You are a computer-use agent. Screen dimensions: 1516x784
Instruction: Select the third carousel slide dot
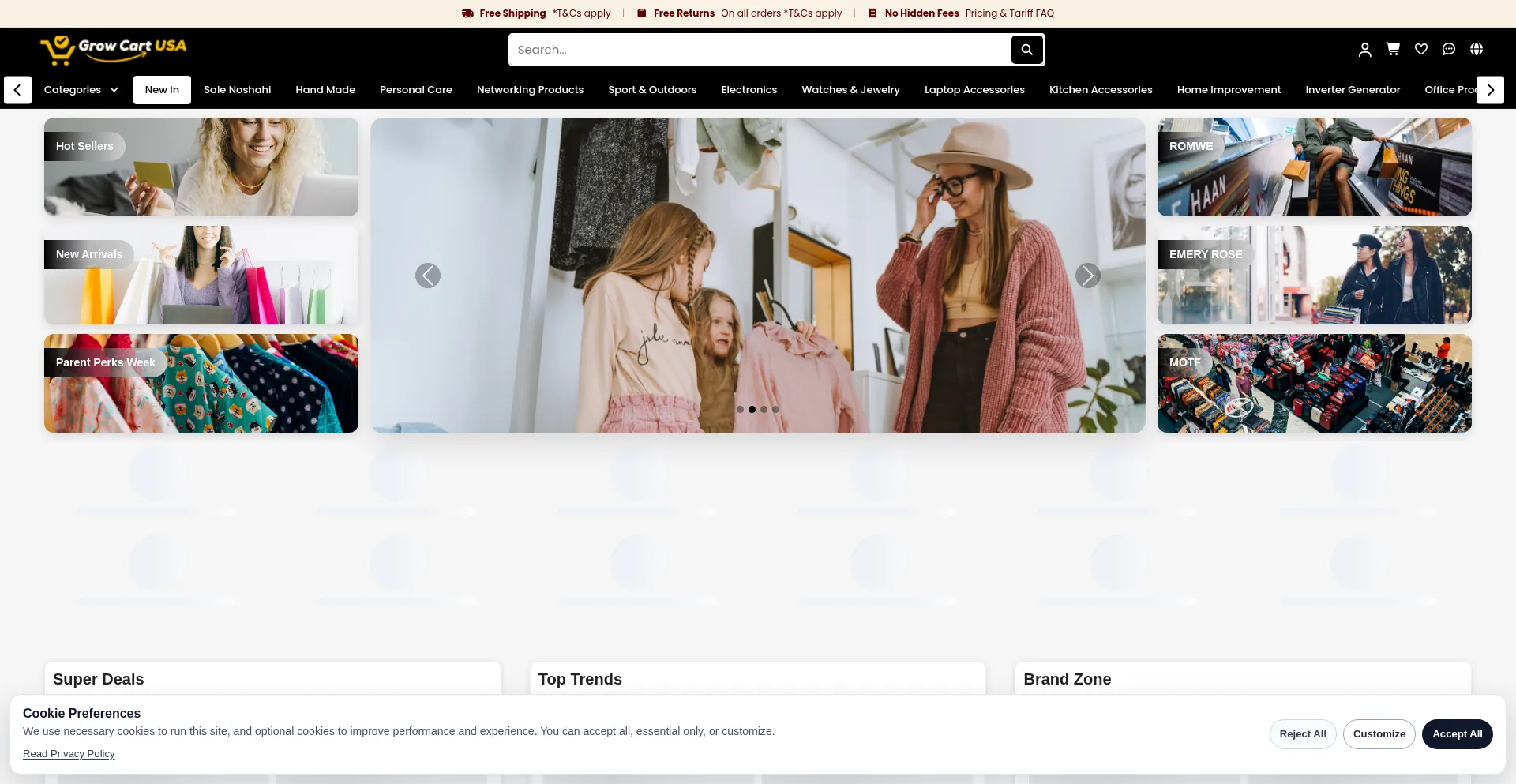point(764,410)
